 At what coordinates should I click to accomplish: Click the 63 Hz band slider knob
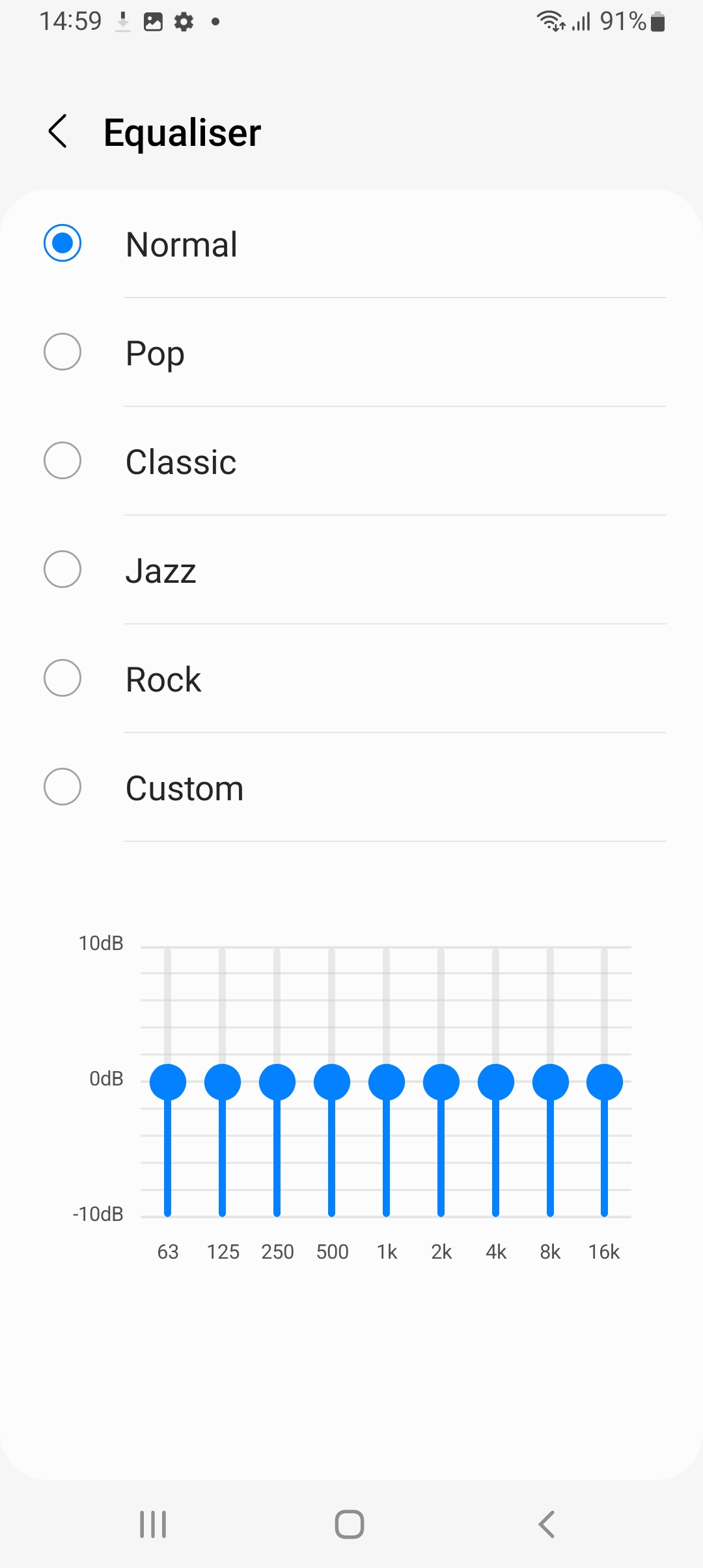(168, 1082)
